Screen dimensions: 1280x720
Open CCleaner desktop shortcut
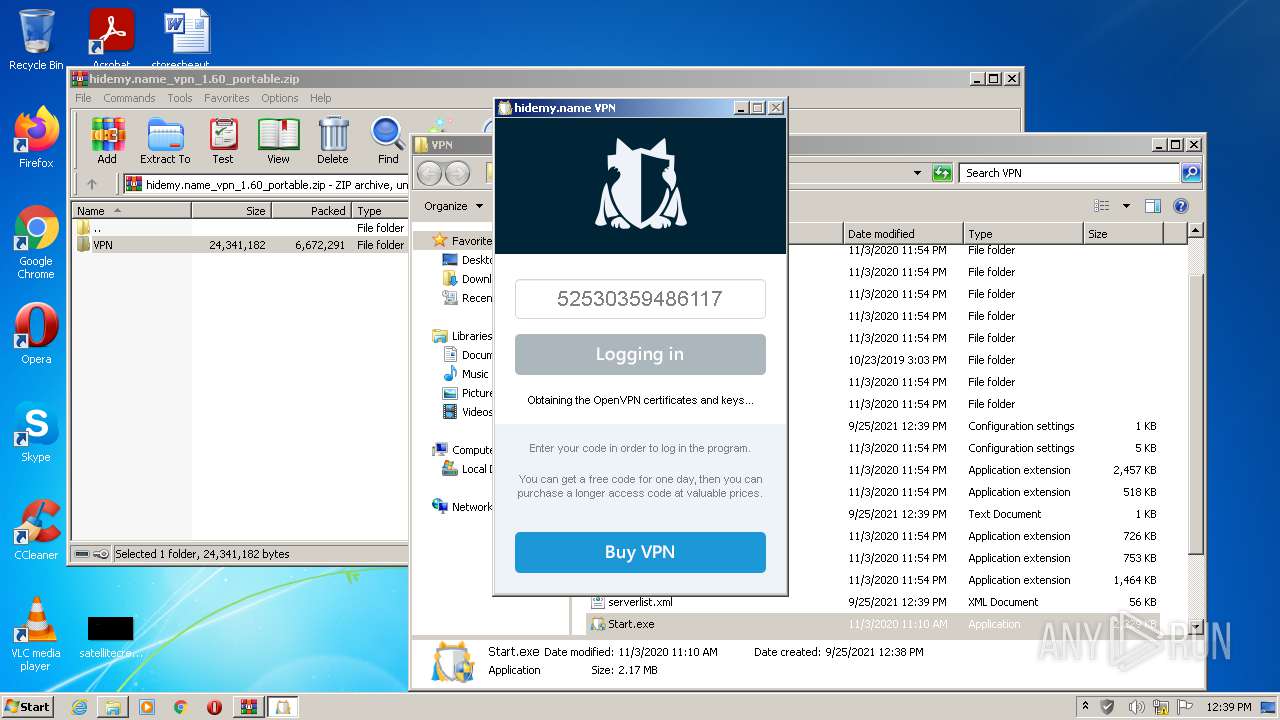36,530
